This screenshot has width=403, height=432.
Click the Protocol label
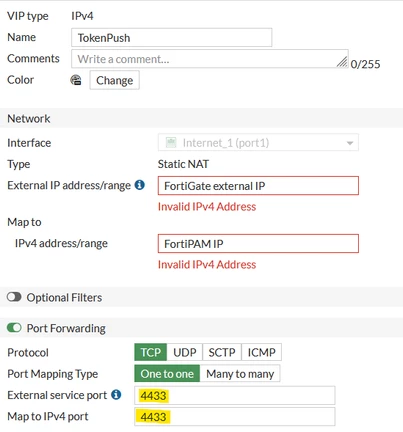pos(28,352)
